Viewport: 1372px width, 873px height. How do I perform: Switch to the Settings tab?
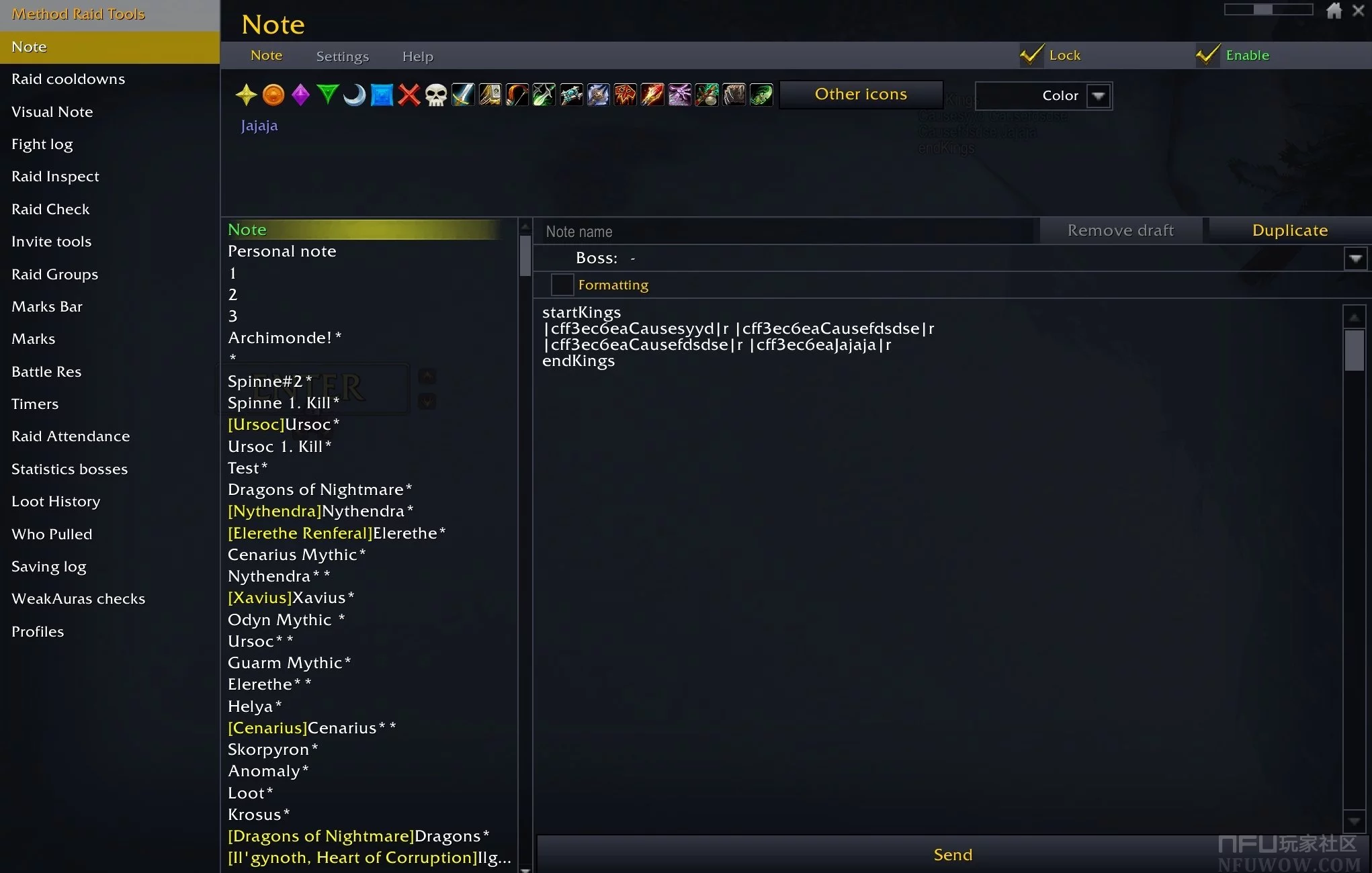[x=342, y=56]
